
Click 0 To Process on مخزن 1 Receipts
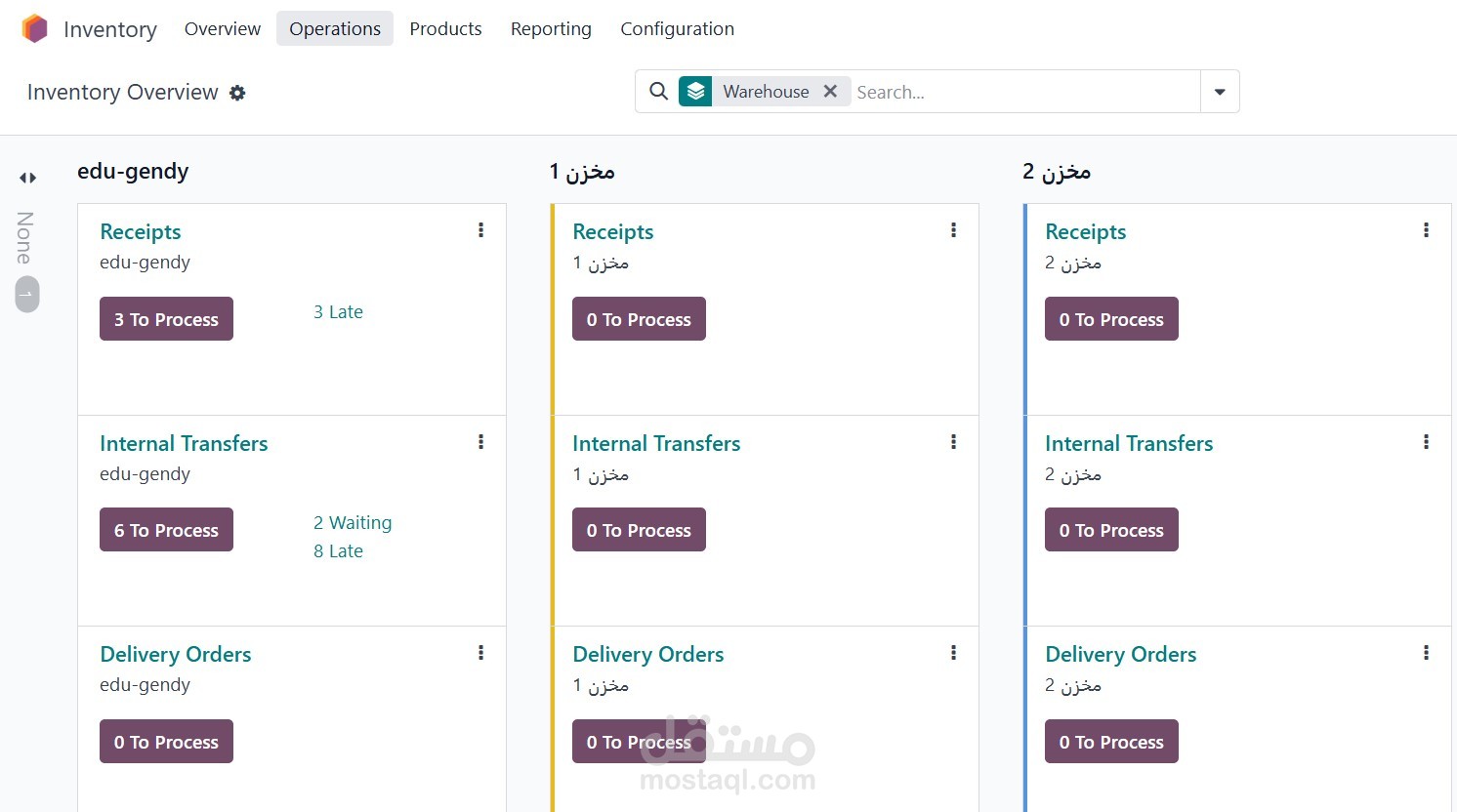click(x=639, y=319)
